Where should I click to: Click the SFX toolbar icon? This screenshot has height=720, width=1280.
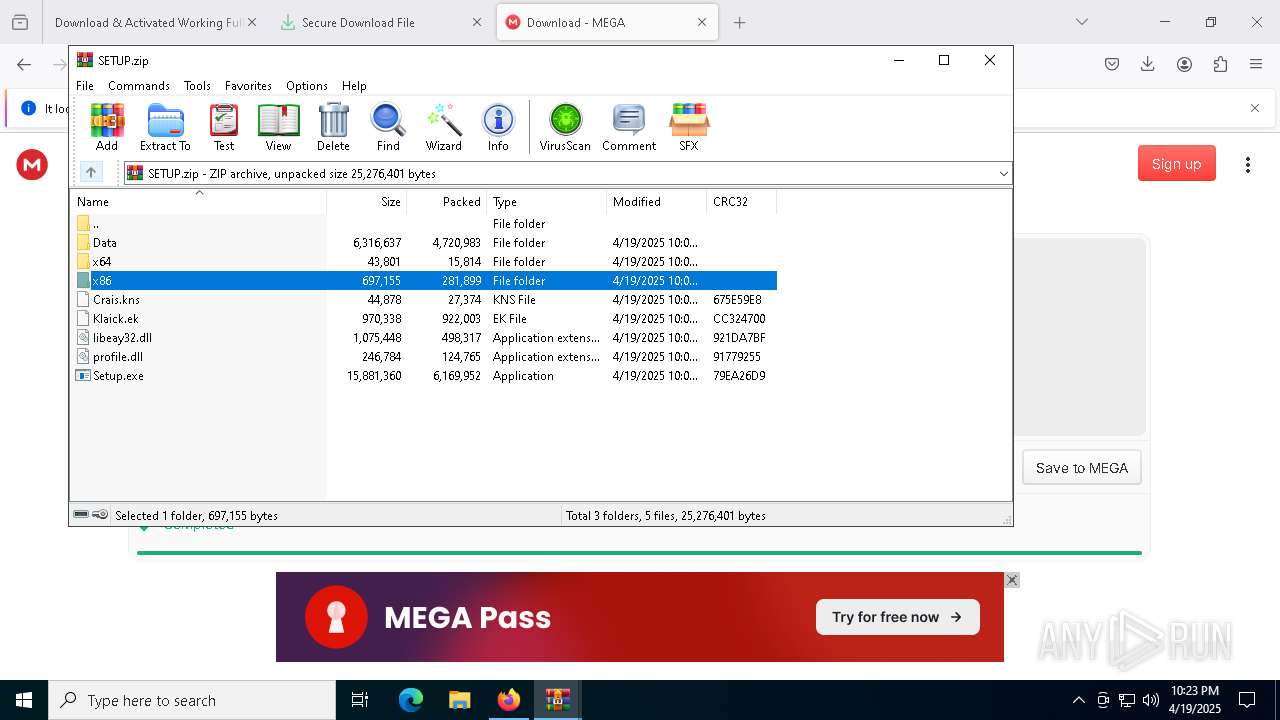pos(689,127)
